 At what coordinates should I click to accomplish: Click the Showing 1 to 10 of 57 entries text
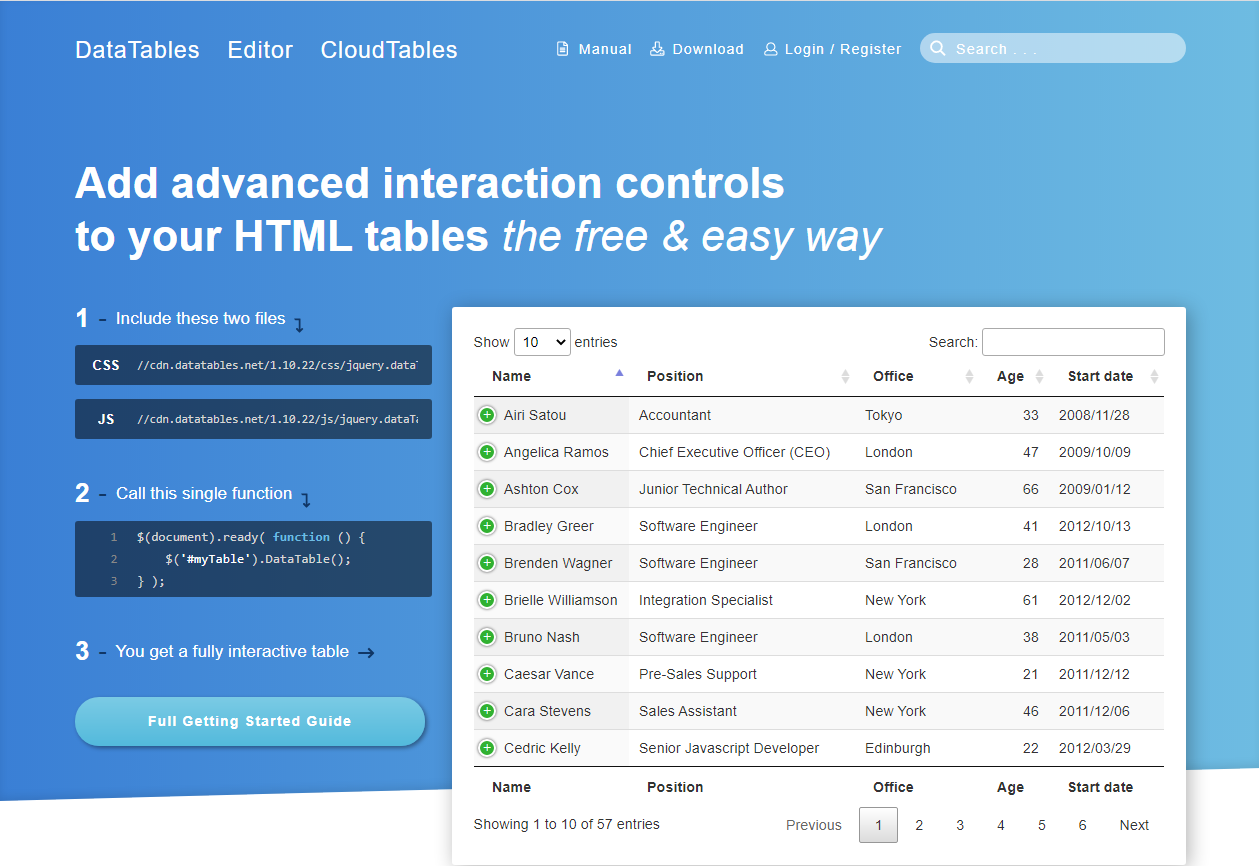tap(567, 825)
